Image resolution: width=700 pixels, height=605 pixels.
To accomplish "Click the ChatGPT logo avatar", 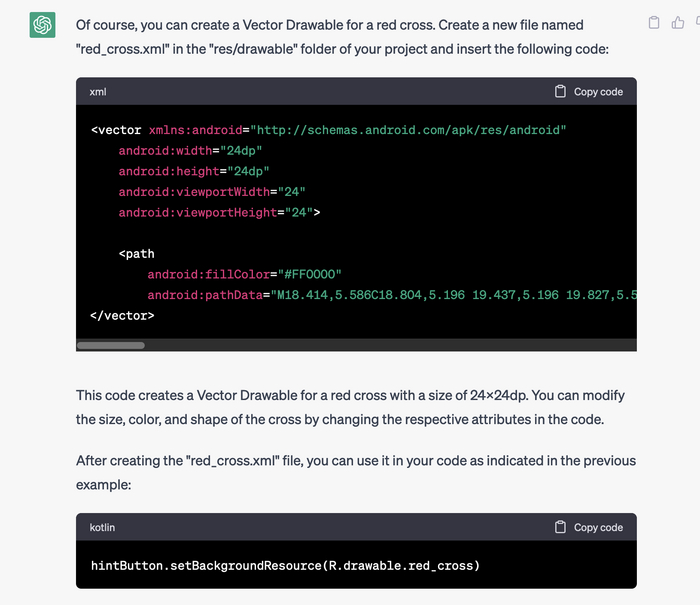I will click(x=43, y=25).
